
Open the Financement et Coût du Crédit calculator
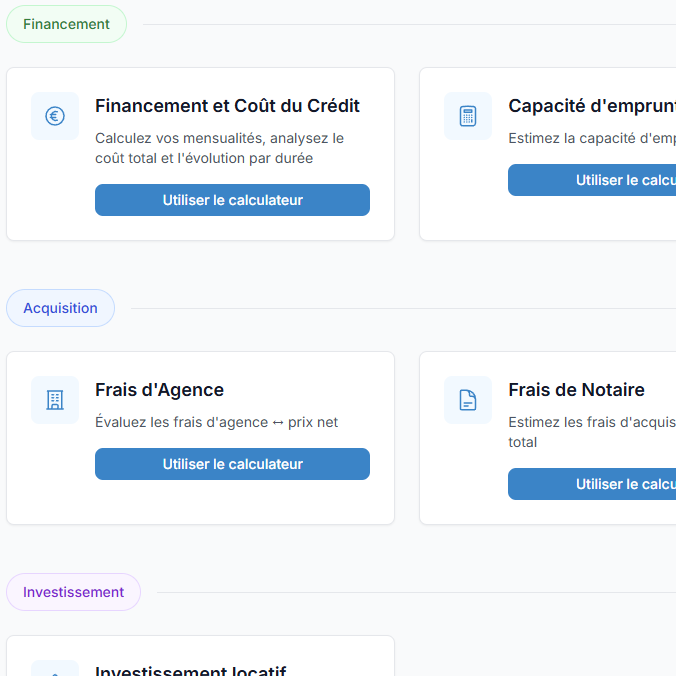click(x=232, y=200)
